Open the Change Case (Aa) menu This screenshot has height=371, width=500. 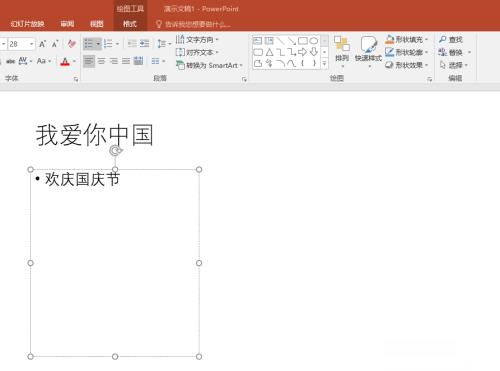44,61
